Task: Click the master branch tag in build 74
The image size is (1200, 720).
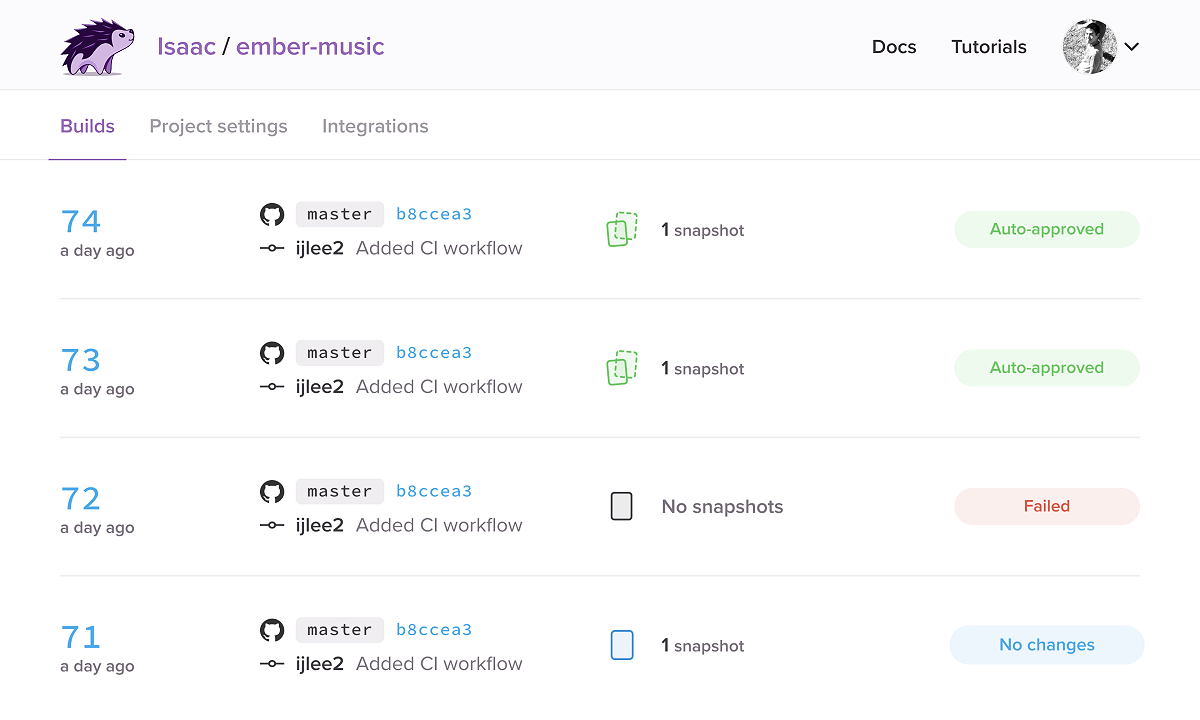Action: [340, 214]
